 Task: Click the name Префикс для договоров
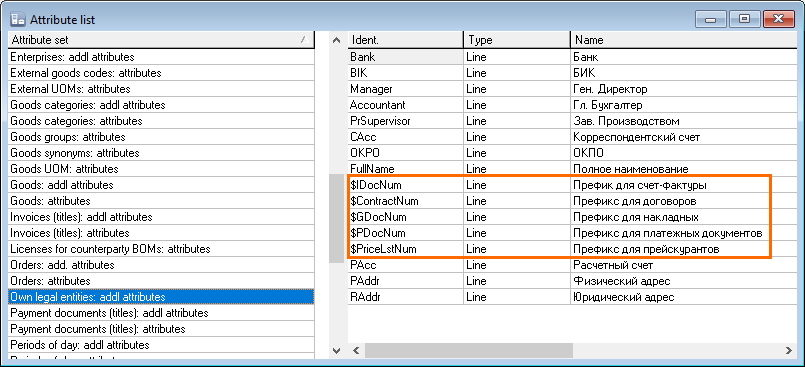[x=635, y=201]
